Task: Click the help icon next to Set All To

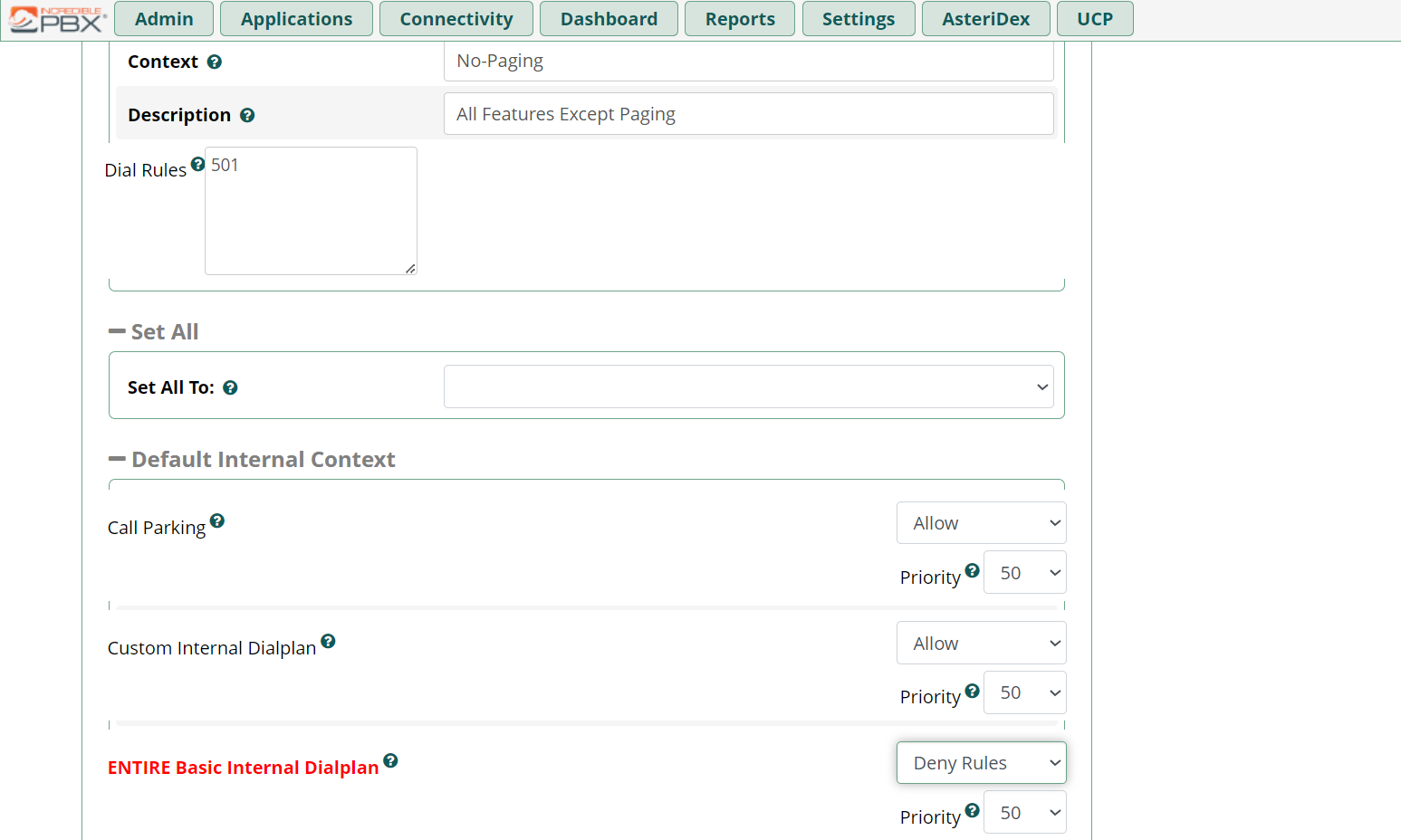Action: [231, 387]
